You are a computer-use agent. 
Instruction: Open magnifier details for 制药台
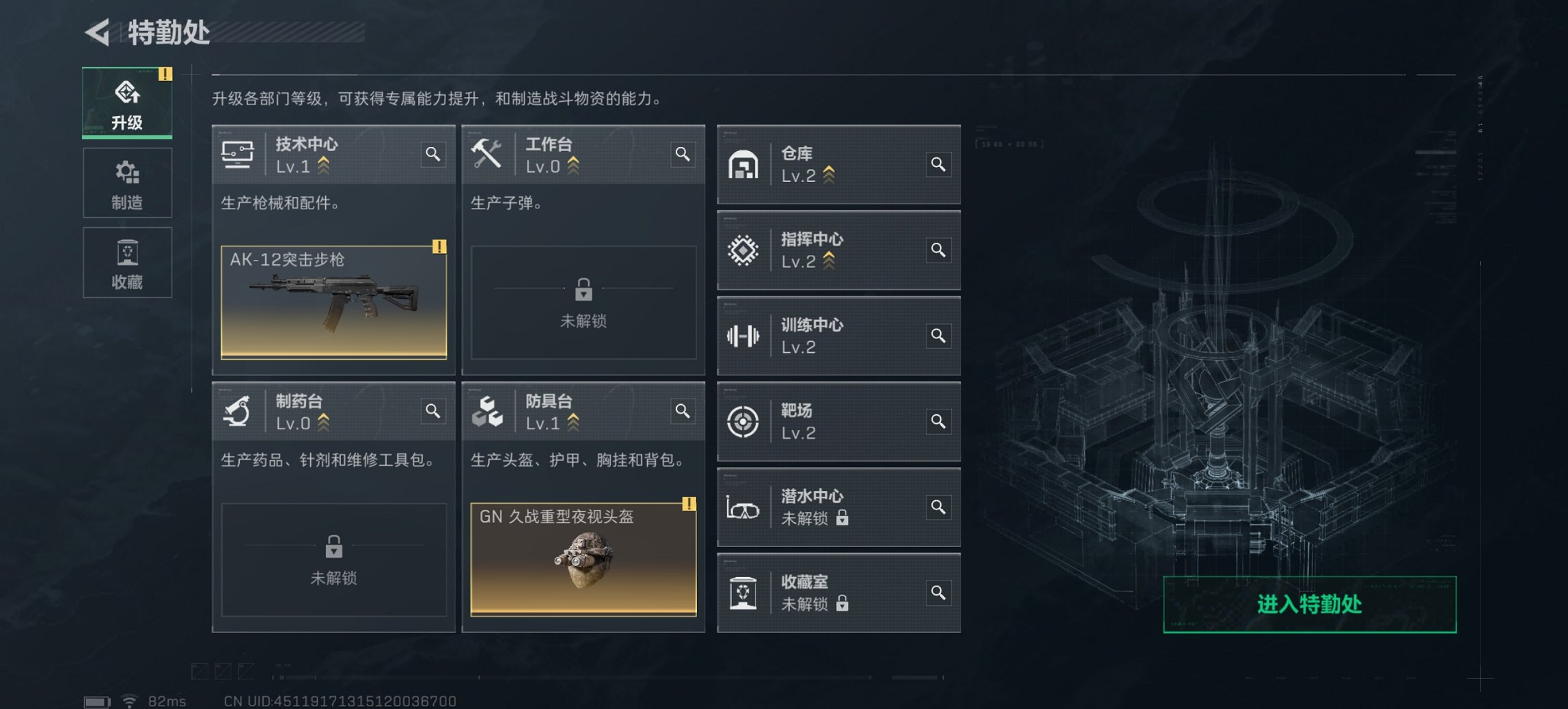pyautogui.click(x=432, y=411)
